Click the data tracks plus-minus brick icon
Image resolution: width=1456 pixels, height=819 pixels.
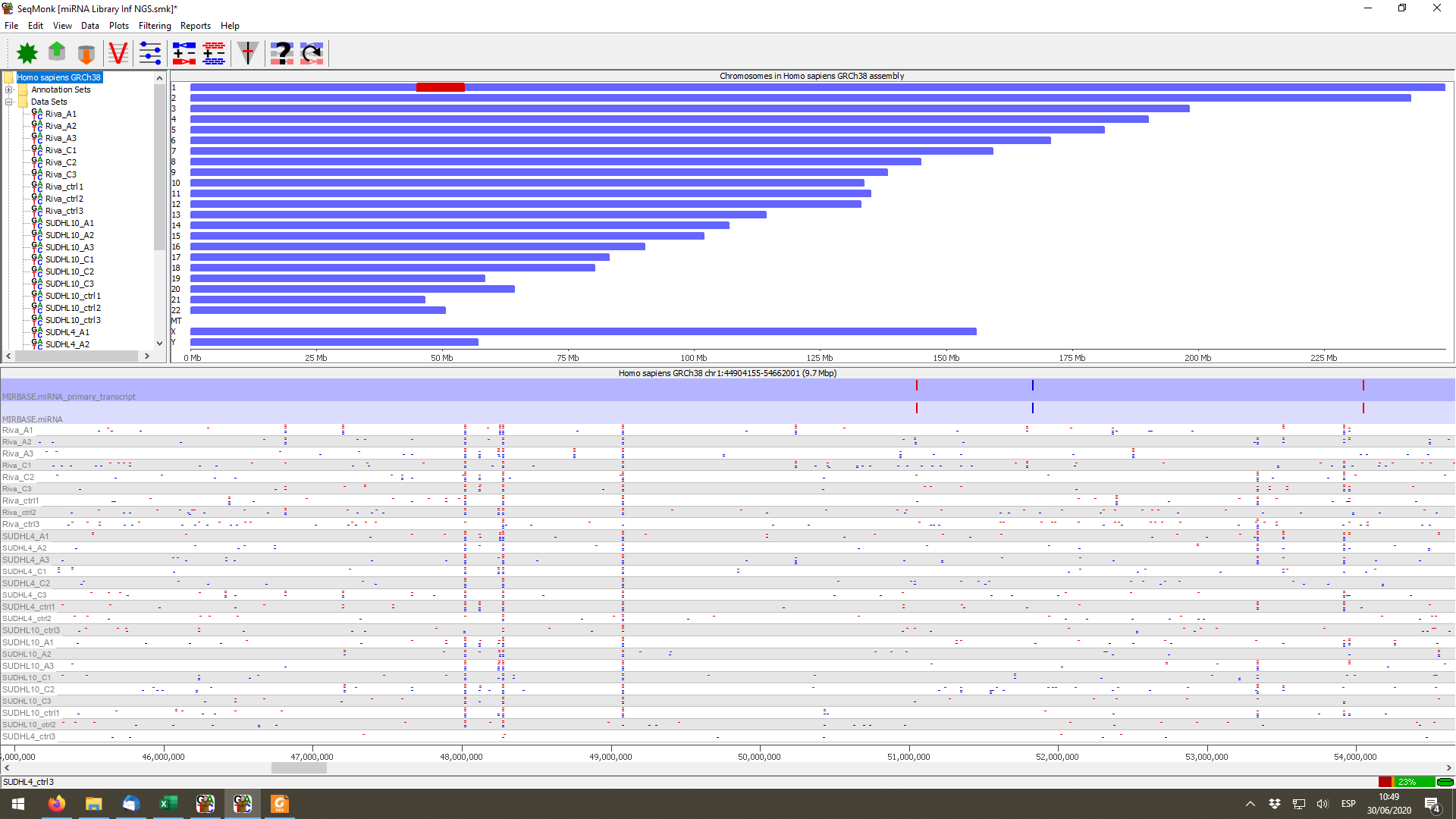coord(214,53)
